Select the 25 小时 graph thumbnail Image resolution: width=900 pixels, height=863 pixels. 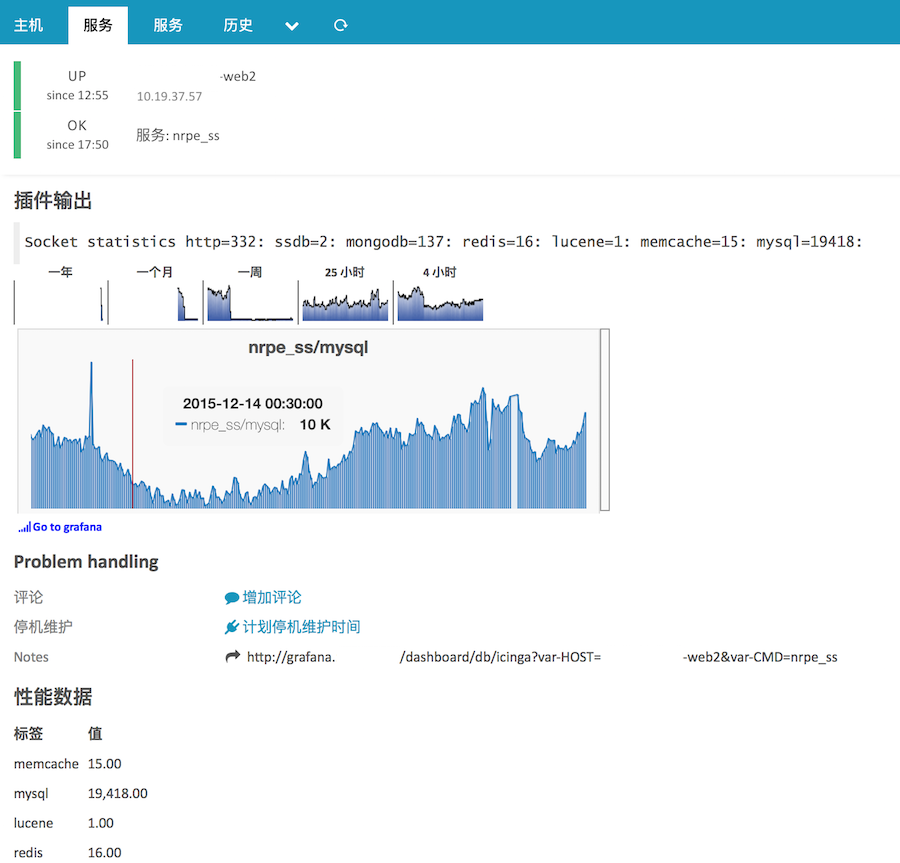point(345,302)
